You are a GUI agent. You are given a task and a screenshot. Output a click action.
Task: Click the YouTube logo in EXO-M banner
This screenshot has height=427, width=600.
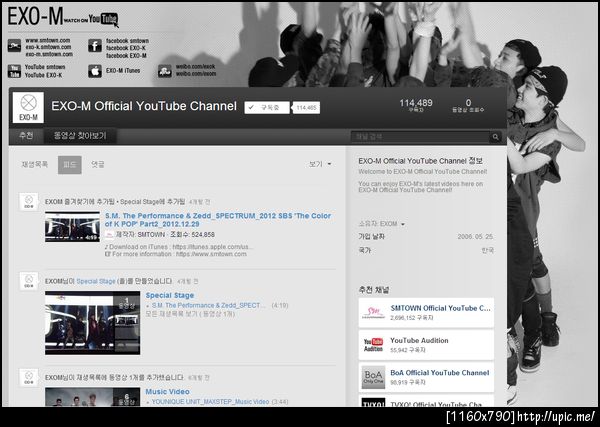coord(102,19)
